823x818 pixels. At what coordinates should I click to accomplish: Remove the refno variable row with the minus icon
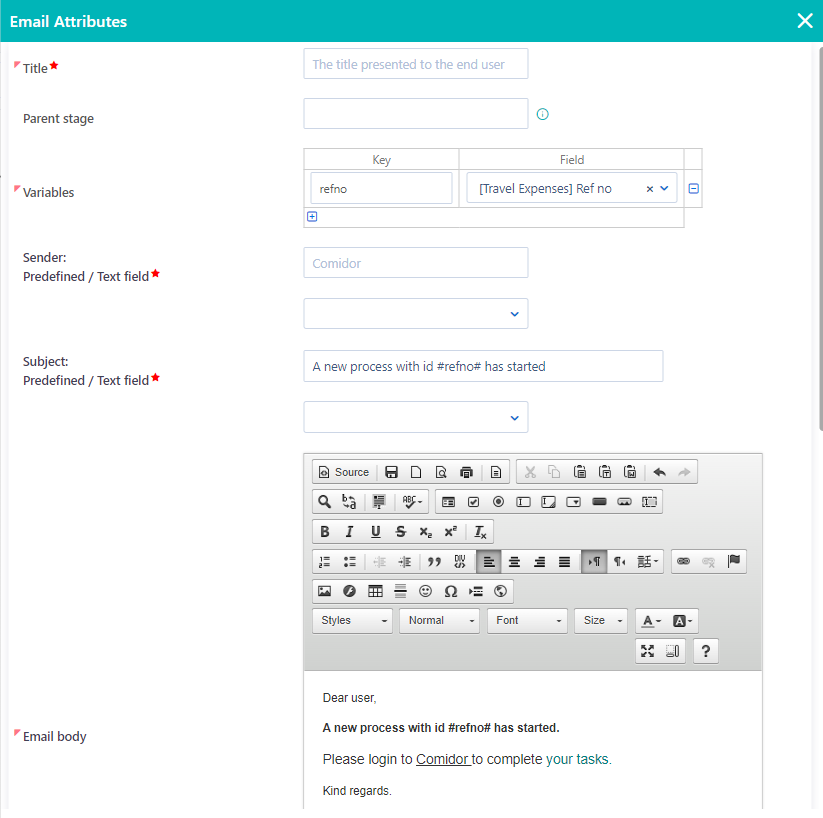[693, 187]
